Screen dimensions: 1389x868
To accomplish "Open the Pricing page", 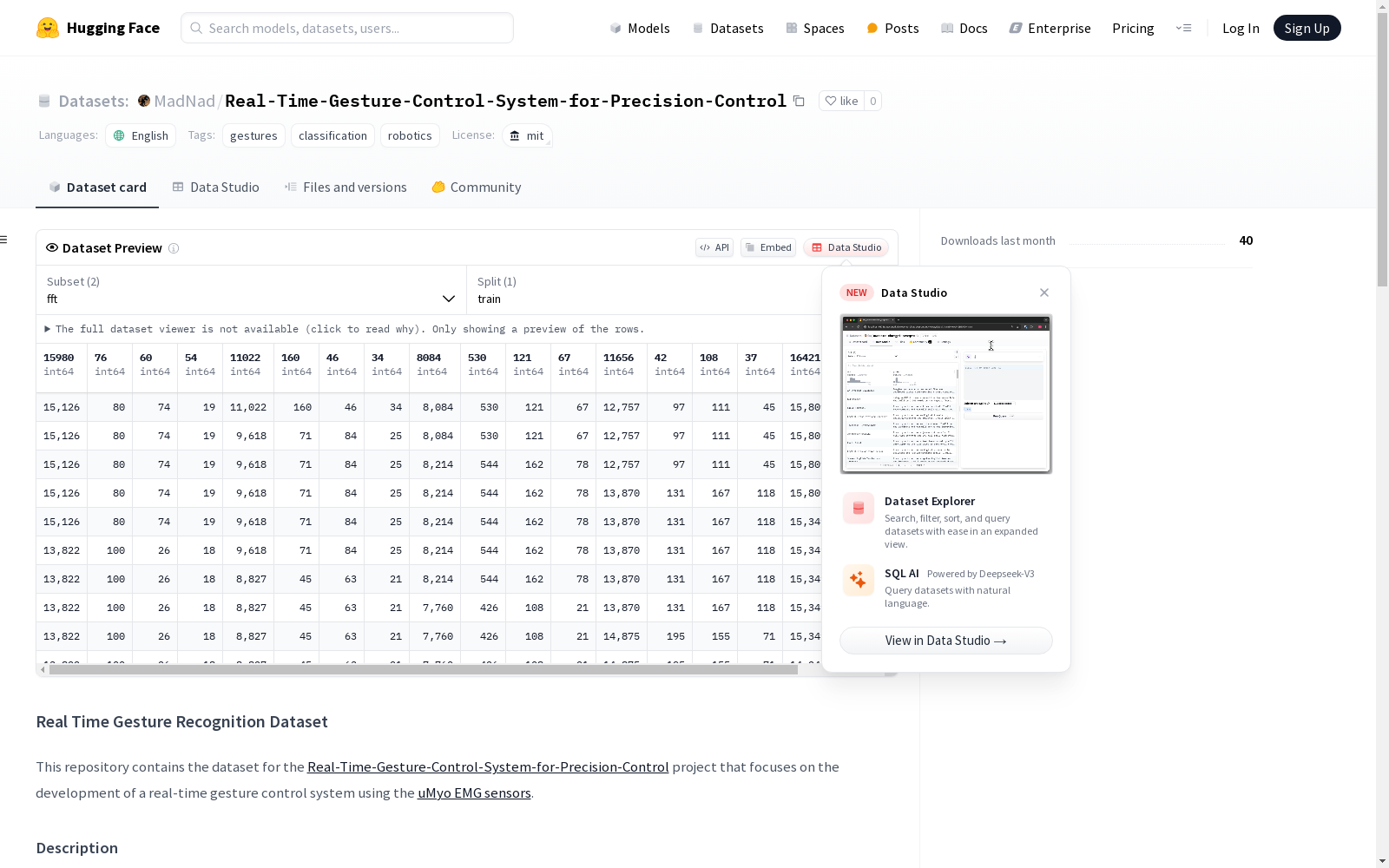I will click(1133, 28).
